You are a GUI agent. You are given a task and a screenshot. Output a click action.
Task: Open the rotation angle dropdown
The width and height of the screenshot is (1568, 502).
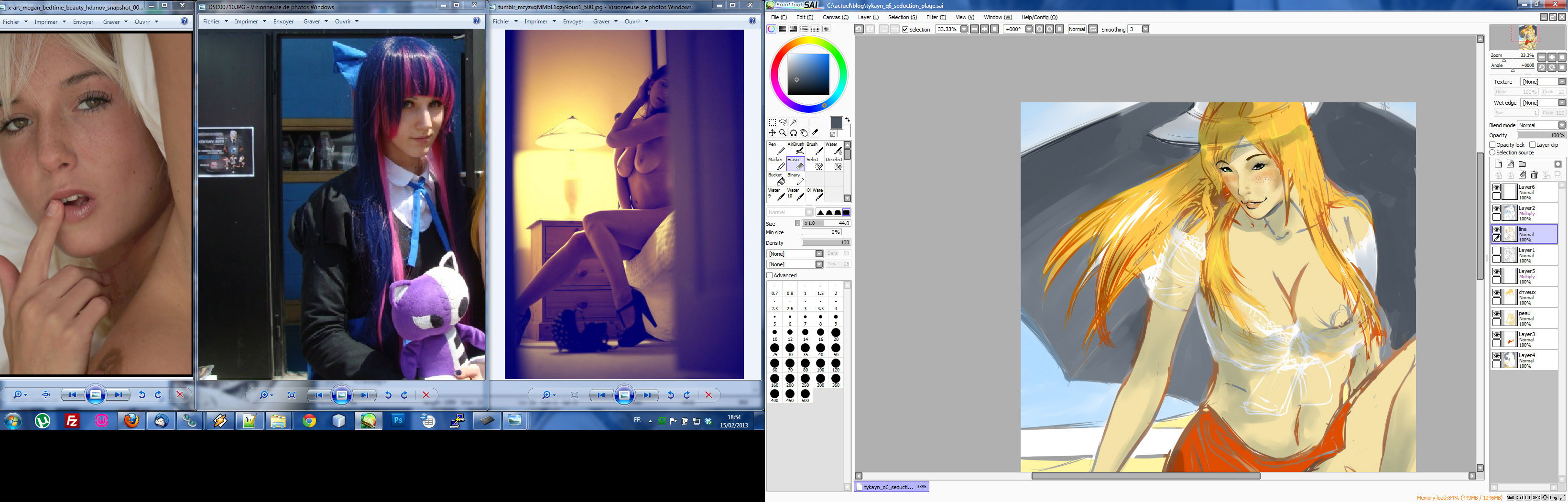(x=1029, y=29)
